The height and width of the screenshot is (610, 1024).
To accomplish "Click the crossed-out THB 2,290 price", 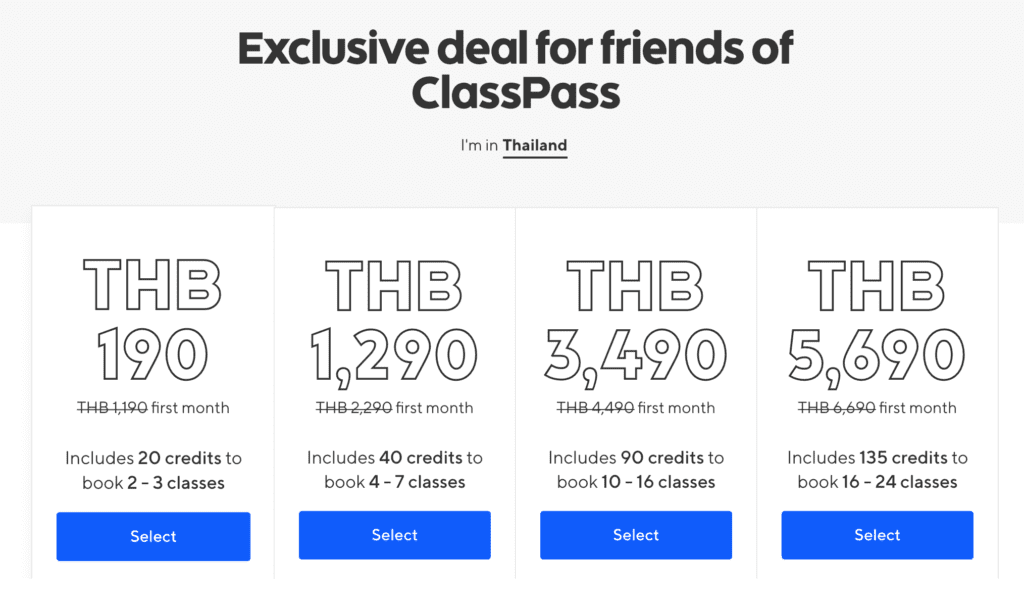I will tap(353, 407).
